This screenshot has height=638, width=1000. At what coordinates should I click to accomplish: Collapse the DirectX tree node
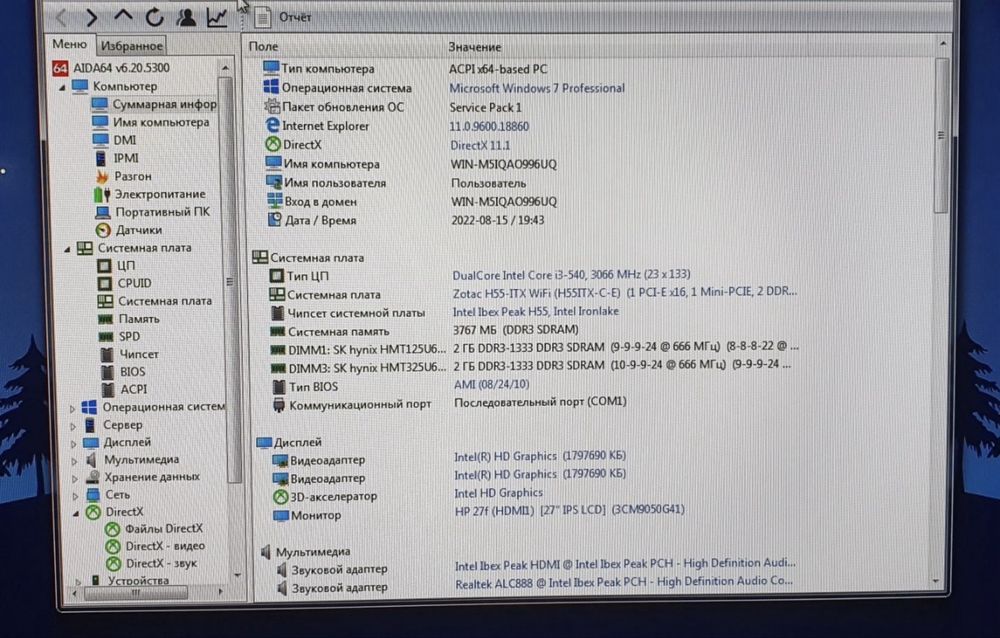(x=76, y=513)
